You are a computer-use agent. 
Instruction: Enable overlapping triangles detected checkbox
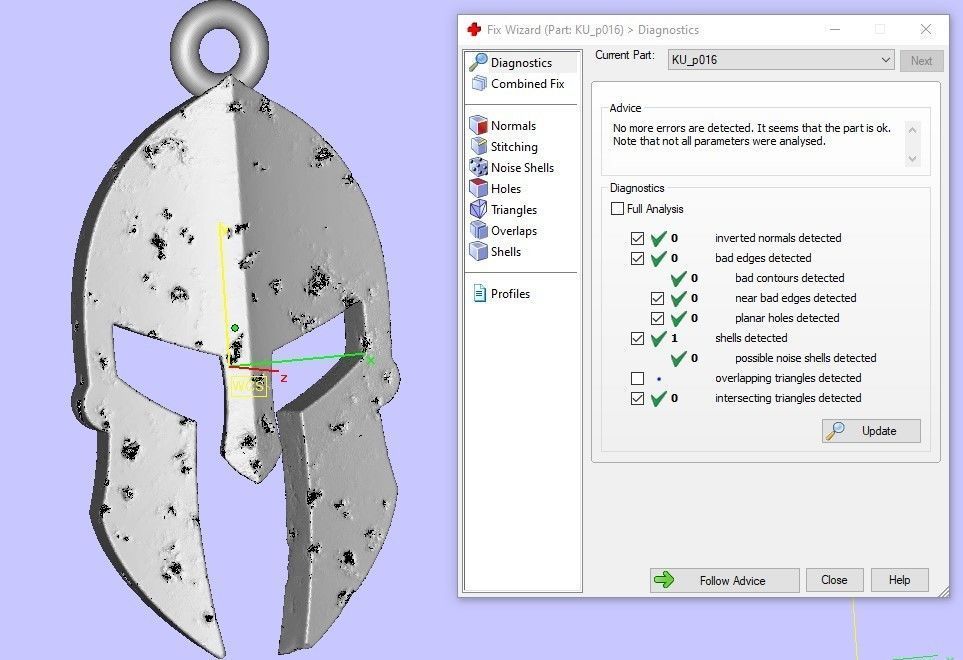pos(637,378)
